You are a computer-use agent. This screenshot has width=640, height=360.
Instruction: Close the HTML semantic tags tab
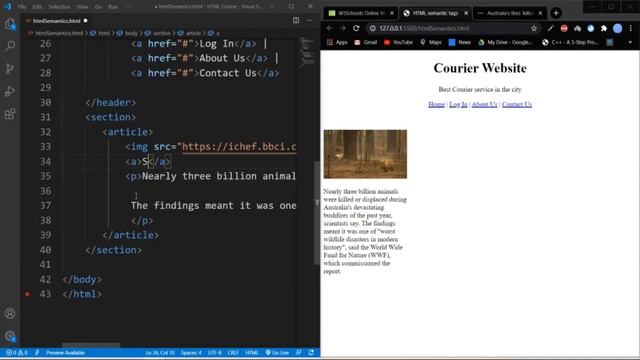(466, 13)
